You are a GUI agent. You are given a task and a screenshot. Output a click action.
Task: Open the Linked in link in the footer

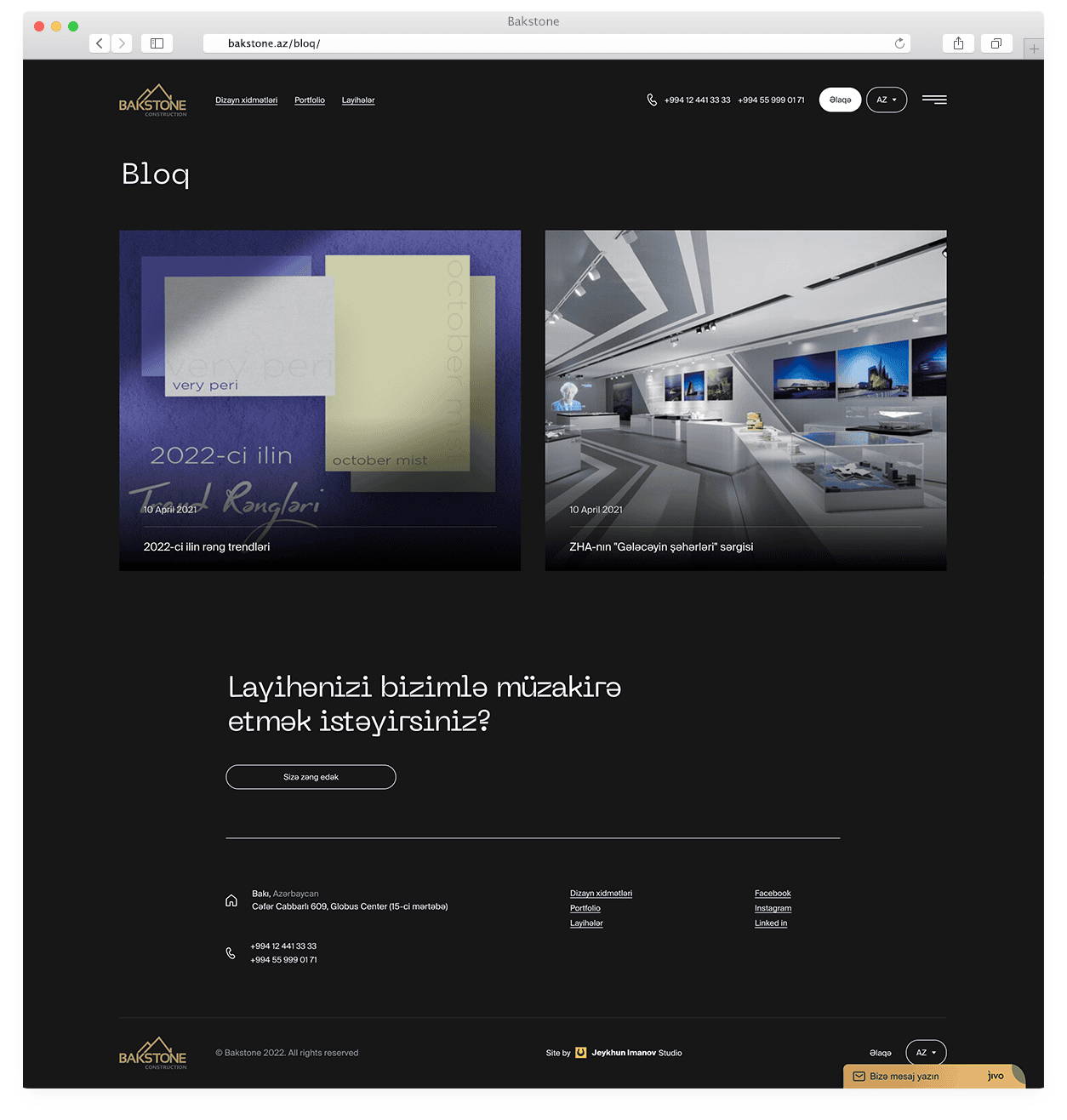tap(771, 923)
